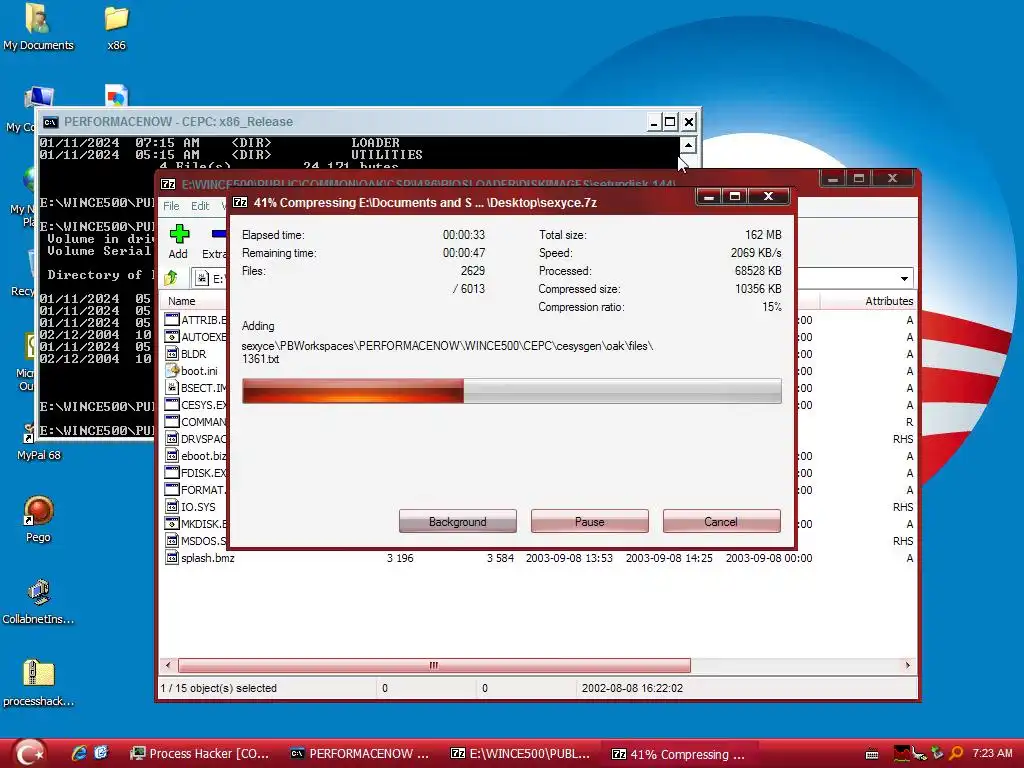
Task: Select the MSDOS.S file icon
Action: (172, 541)
